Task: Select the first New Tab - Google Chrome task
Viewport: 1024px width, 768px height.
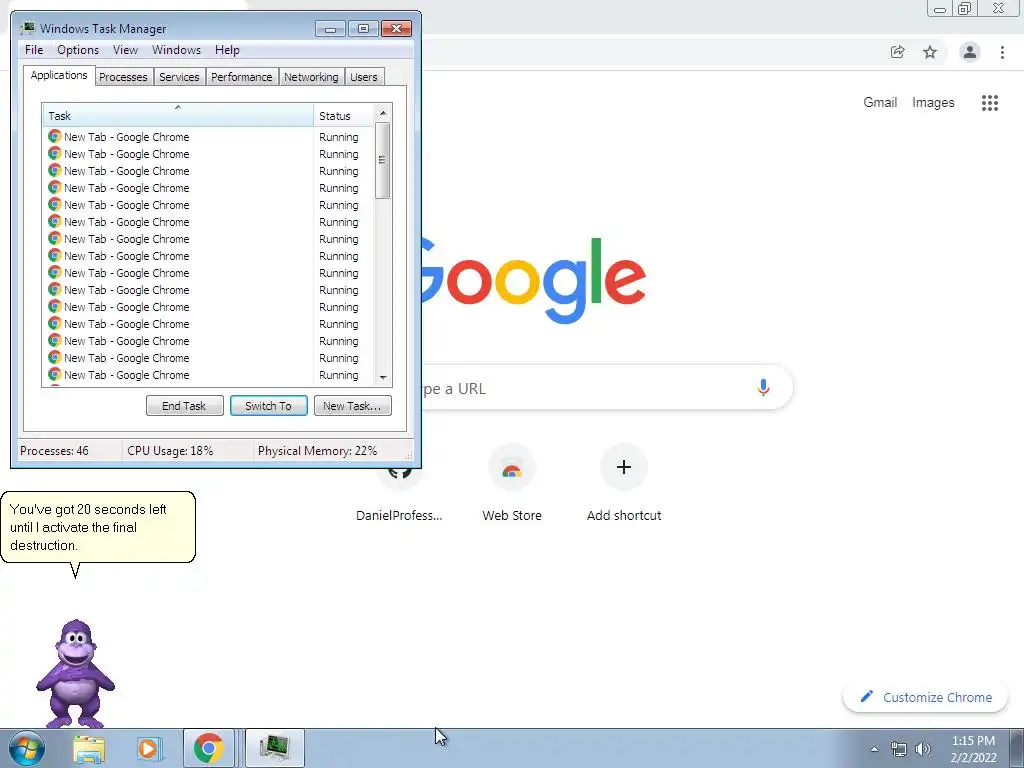Action: pyautogui.click(x=209, y=137)
